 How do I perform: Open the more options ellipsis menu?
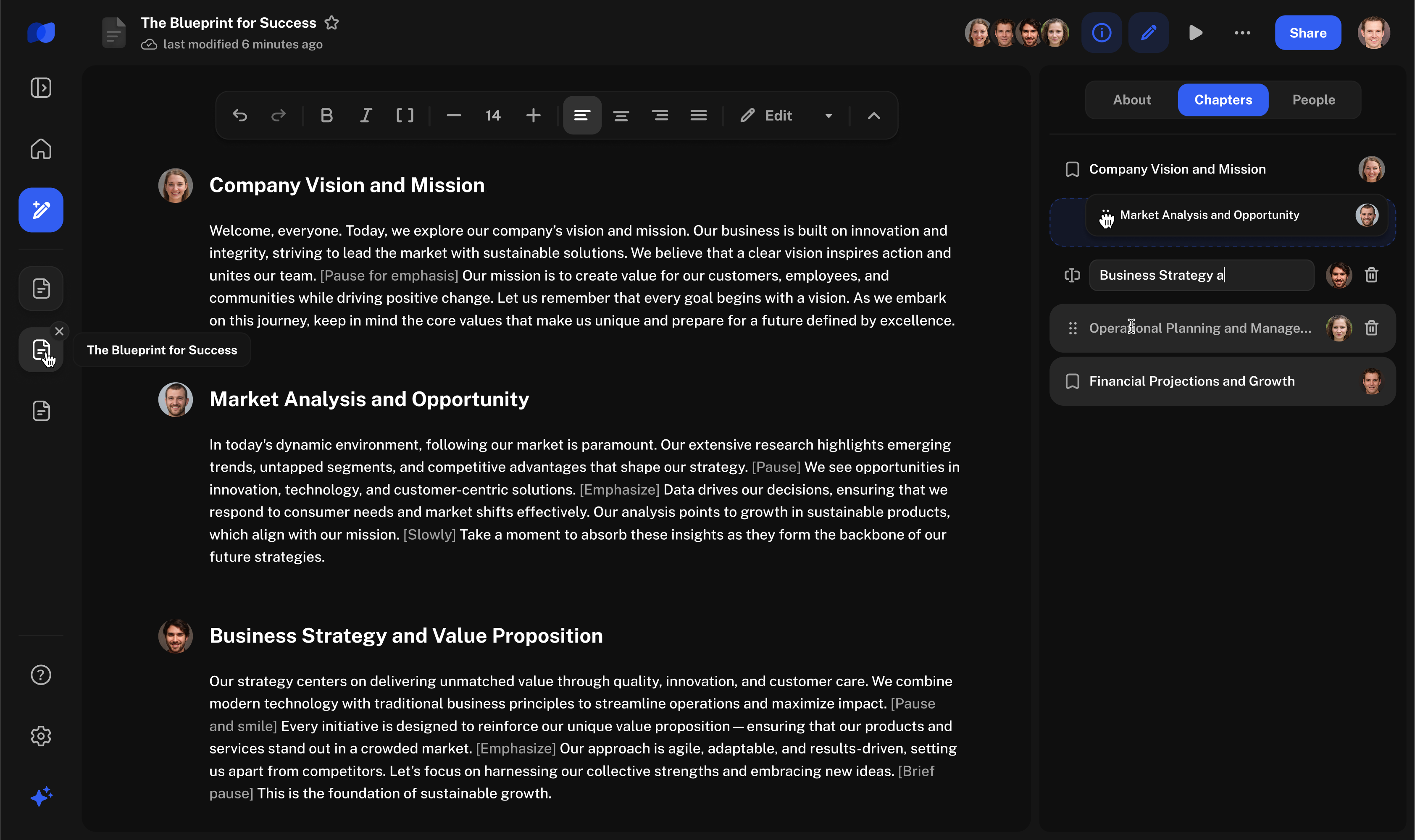click(1242, 33)
